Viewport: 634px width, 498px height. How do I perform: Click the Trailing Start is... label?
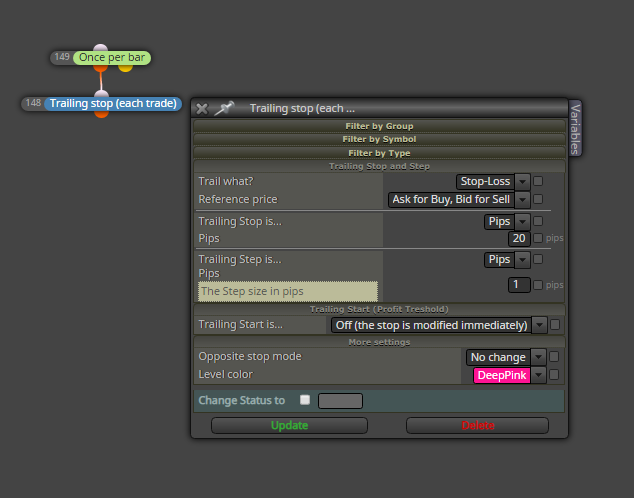point(241,324)
